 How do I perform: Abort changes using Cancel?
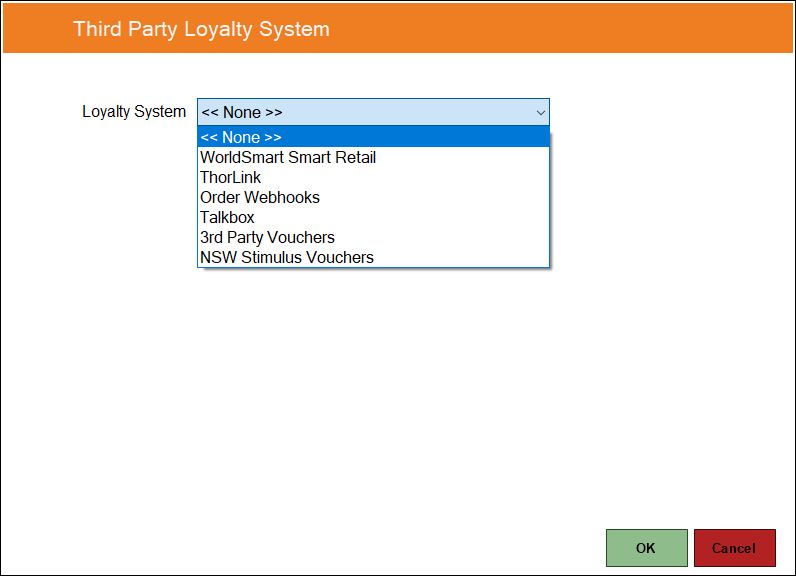734,548
